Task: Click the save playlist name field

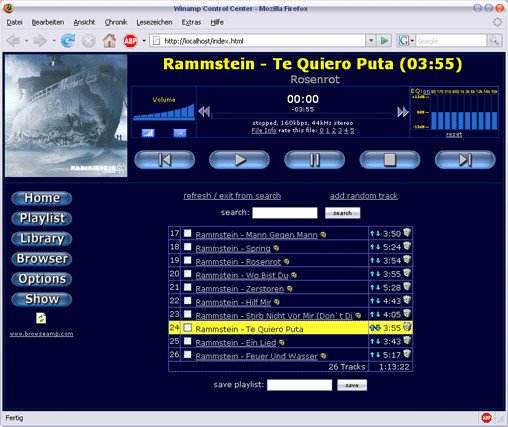Action: [299, 385]
